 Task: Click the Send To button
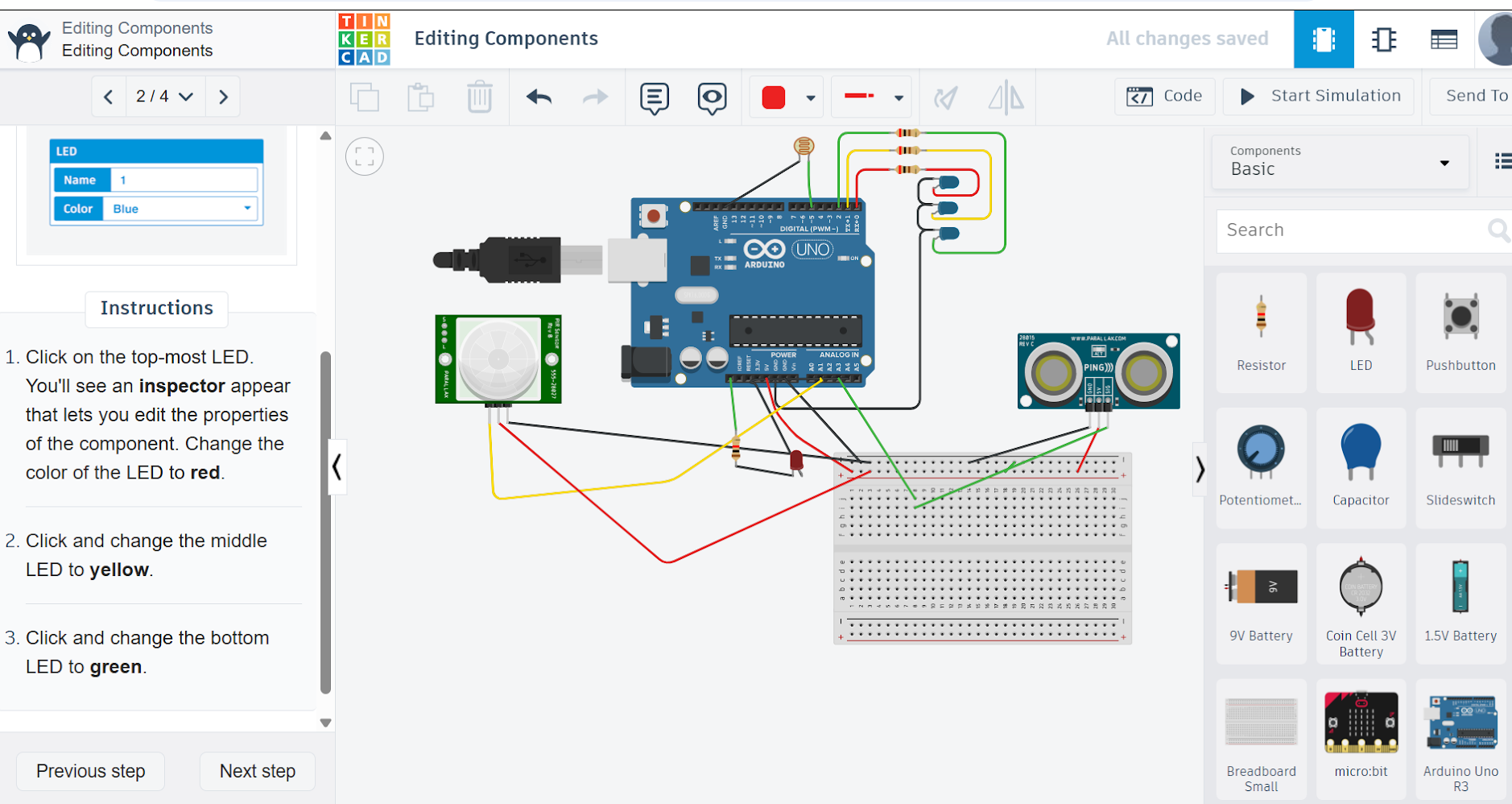(1472, 96)
